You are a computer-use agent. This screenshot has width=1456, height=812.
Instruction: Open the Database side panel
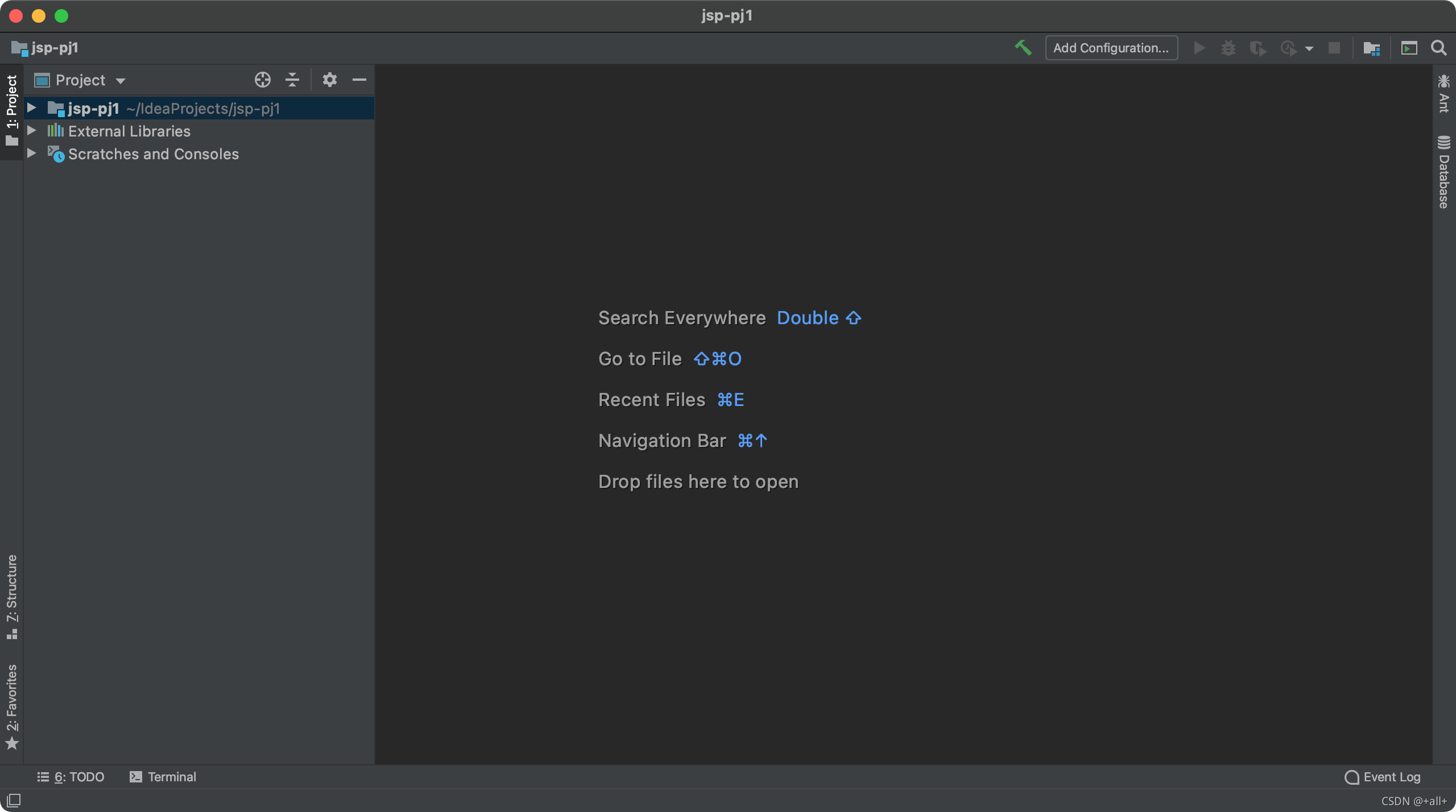pyautogui.click(x=1443, y=172)
